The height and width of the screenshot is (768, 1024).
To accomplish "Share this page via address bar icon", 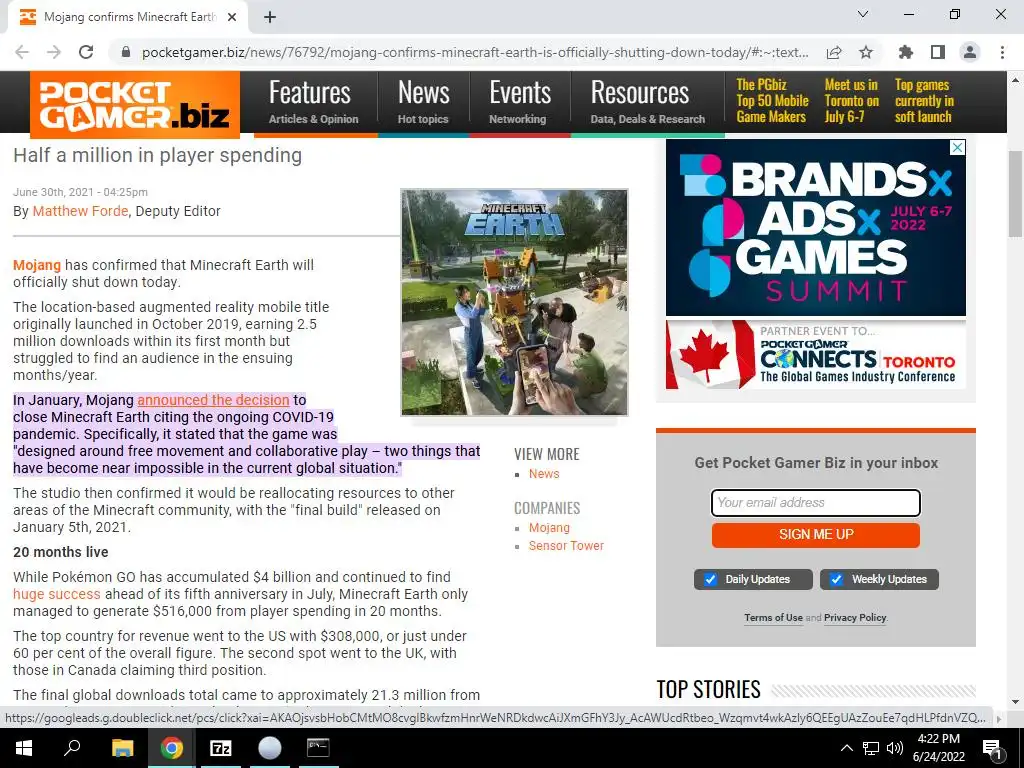I will (x=834, y=52).
